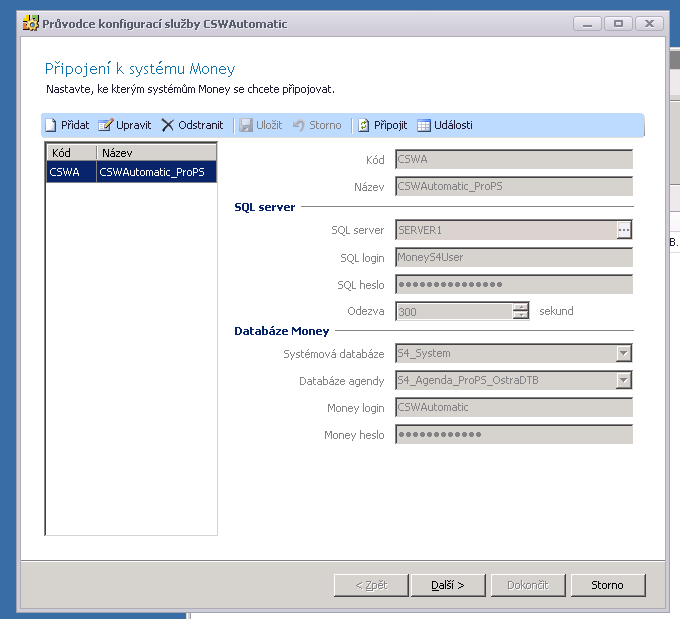680x619 pixels.
Task: Click the Přidat (Add) toolbar icon
Action: coord(50,125)
